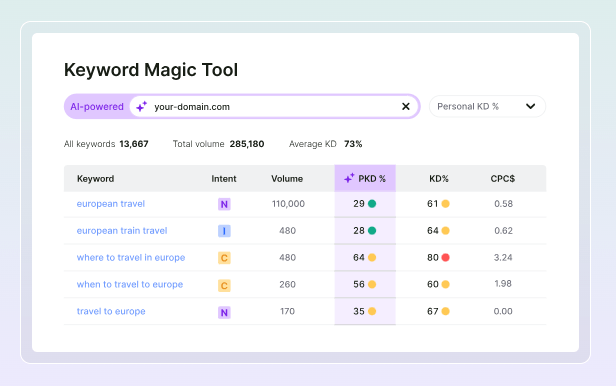Click yellow PKD dot beside 64
This screenshot has width=616, height=386.
click(x=372, y=258)
